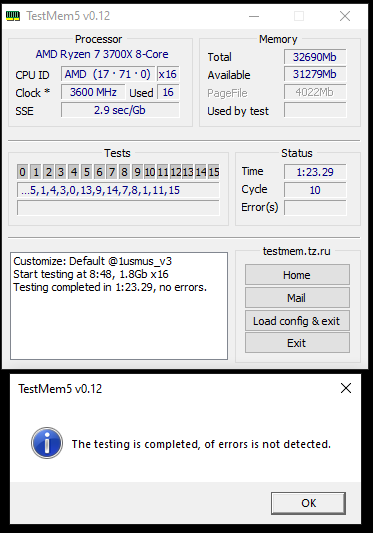Click the empty progress bar under the test sequence
This screenshot has width=373, height=533.
point(118,208)
